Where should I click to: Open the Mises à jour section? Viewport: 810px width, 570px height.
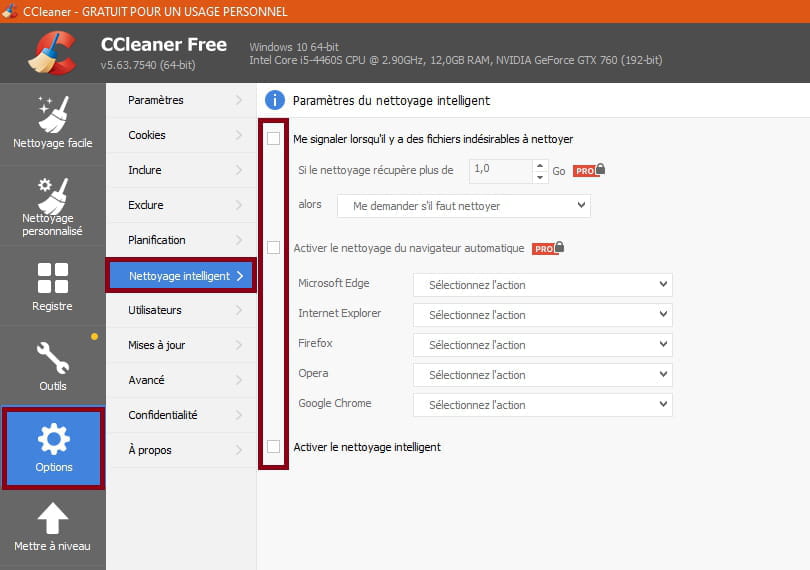pyautogui.click(x=181, y=345)
